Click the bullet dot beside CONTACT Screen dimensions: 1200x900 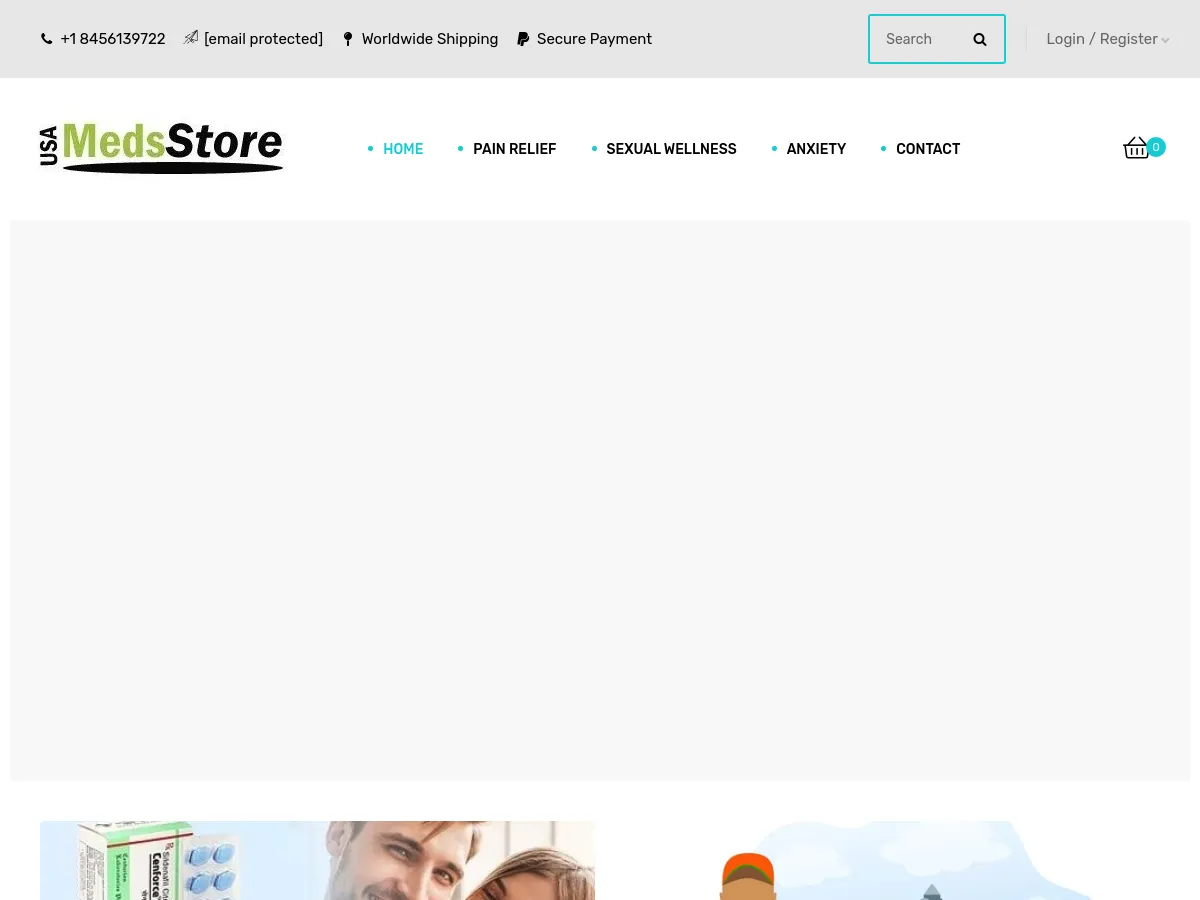pyautogui.click(x=883, y=148)
